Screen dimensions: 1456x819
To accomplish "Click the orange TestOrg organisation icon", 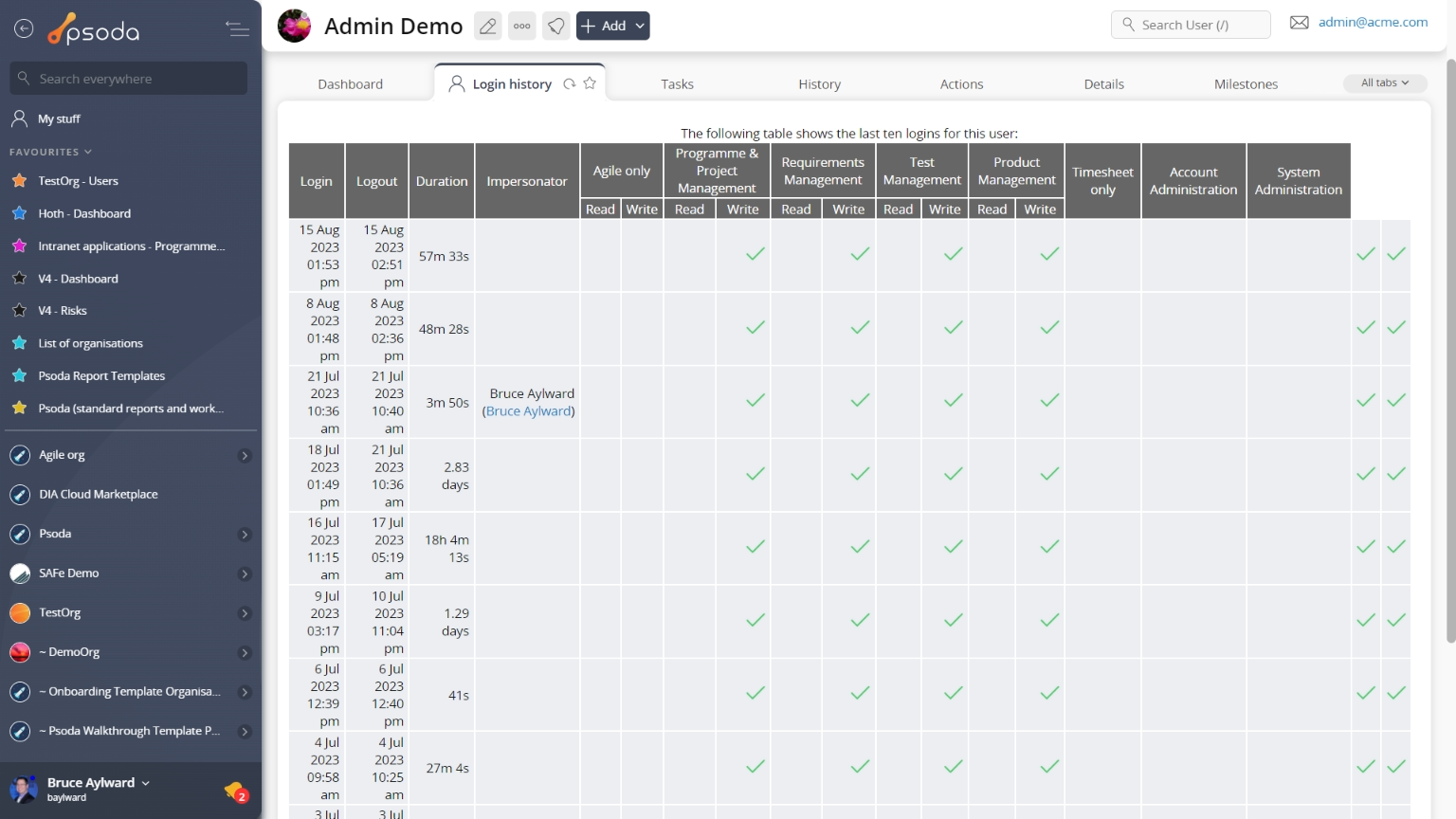I will 20,613.
